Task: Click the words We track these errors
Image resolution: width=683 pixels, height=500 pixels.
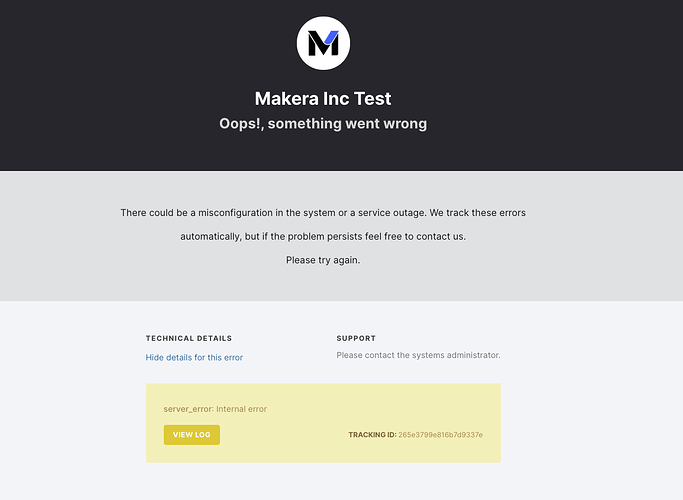Action: pyautogui.click(x=477, y=213)
